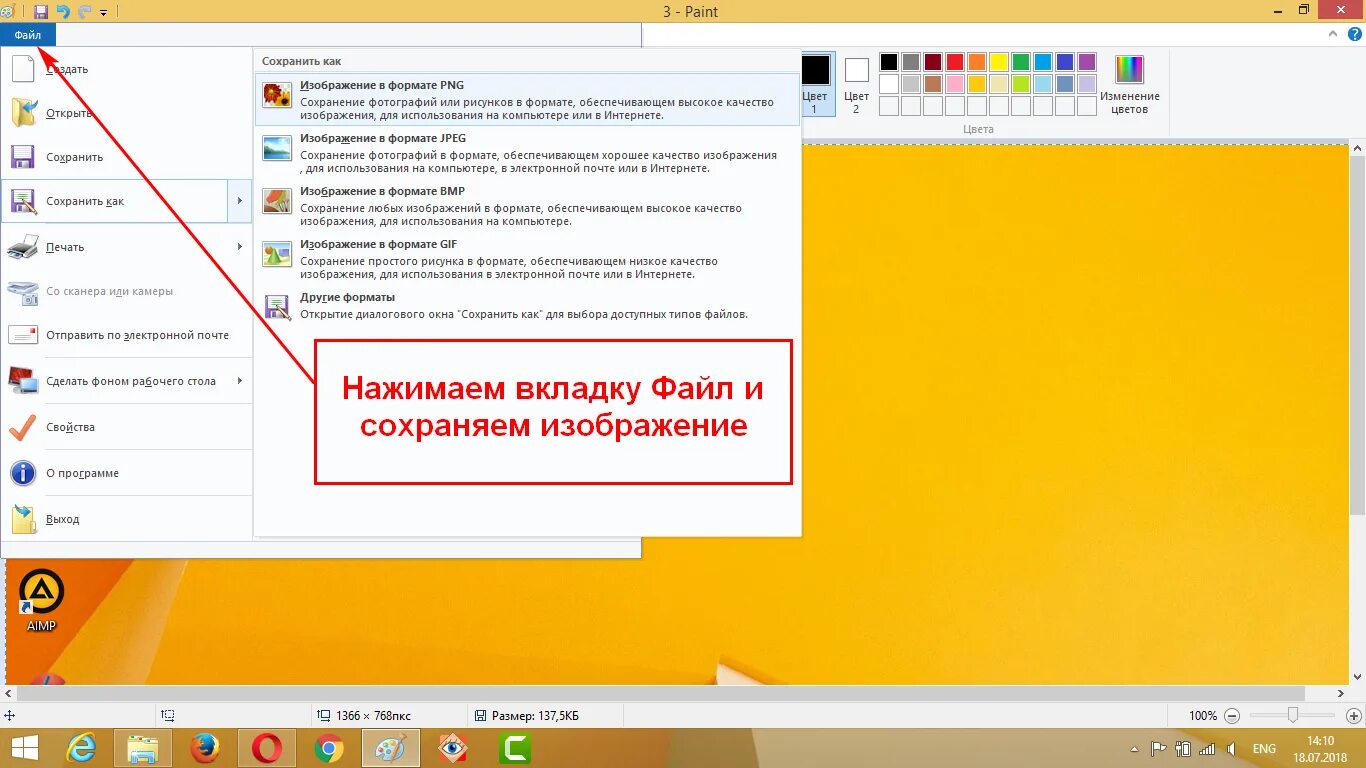Open Internet Explorer from the taskbar
This screenshot has width=1366, height=768.
click(x=81, y=748)
